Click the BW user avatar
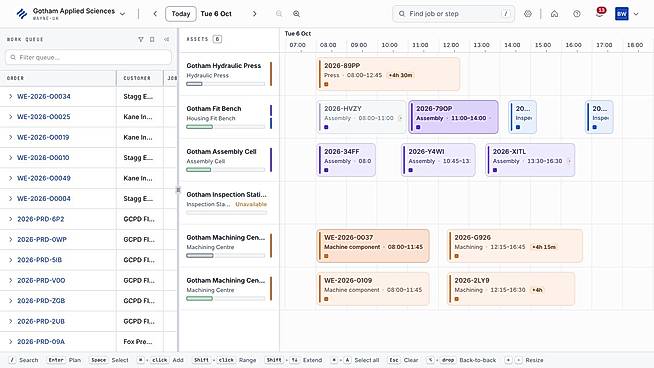 point(621,14)
